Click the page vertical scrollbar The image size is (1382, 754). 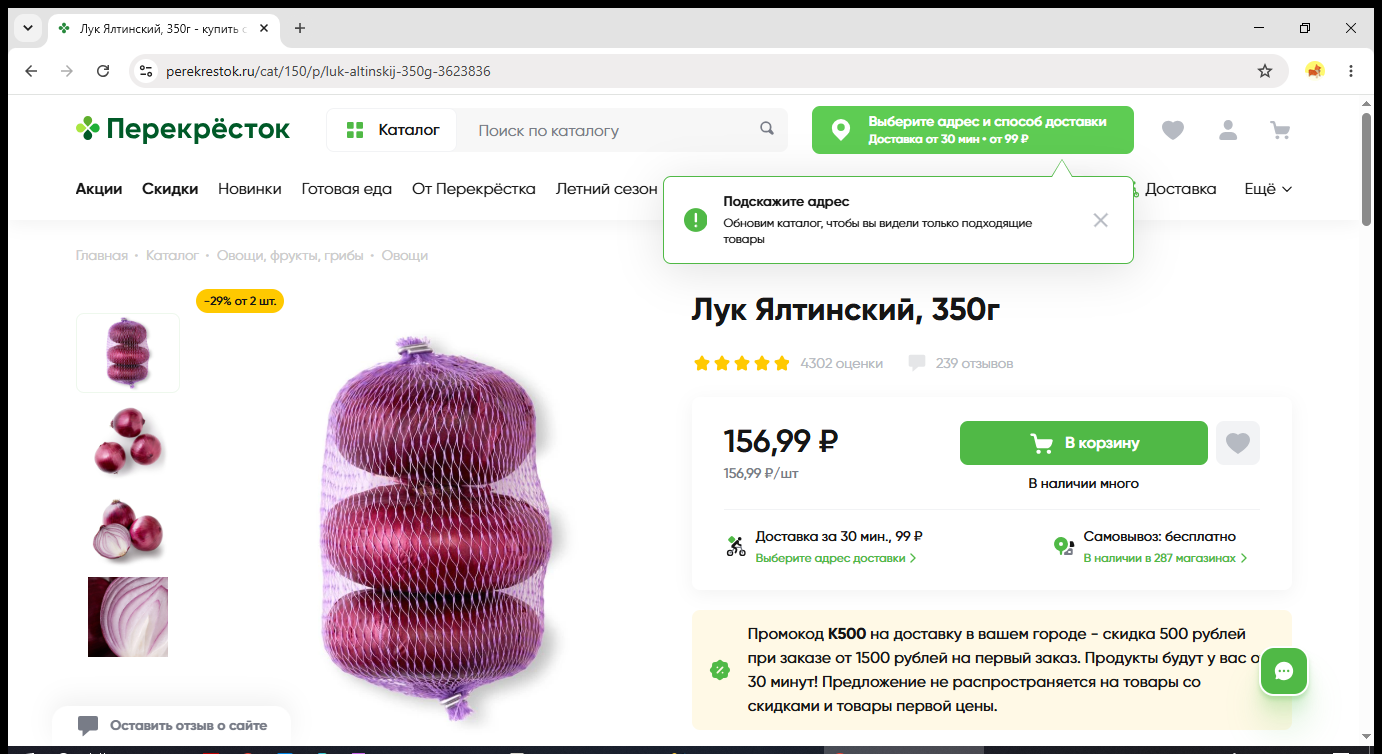click(x=1367, y=170)
